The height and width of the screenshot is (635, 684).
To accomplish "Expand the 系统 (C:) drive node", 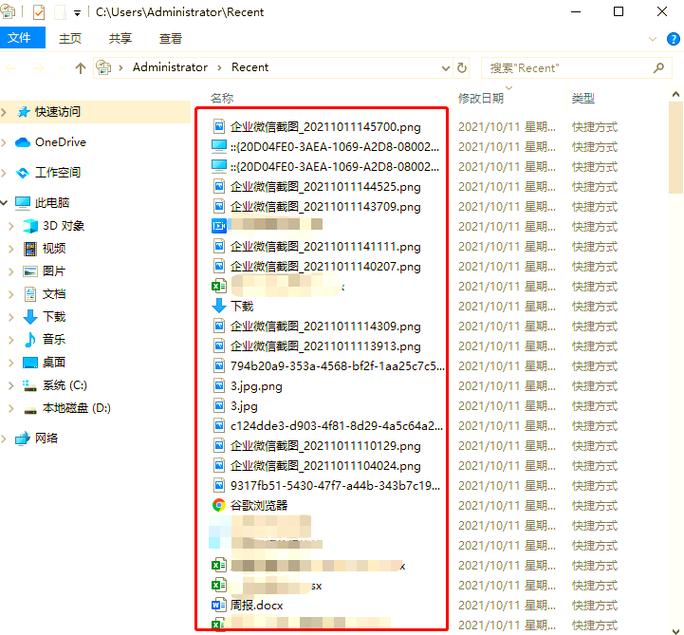I will coord(11,385).
